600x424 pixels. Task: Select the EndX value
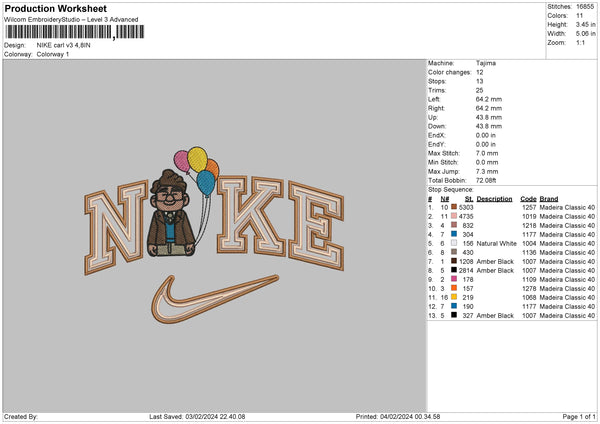point(486,135)
